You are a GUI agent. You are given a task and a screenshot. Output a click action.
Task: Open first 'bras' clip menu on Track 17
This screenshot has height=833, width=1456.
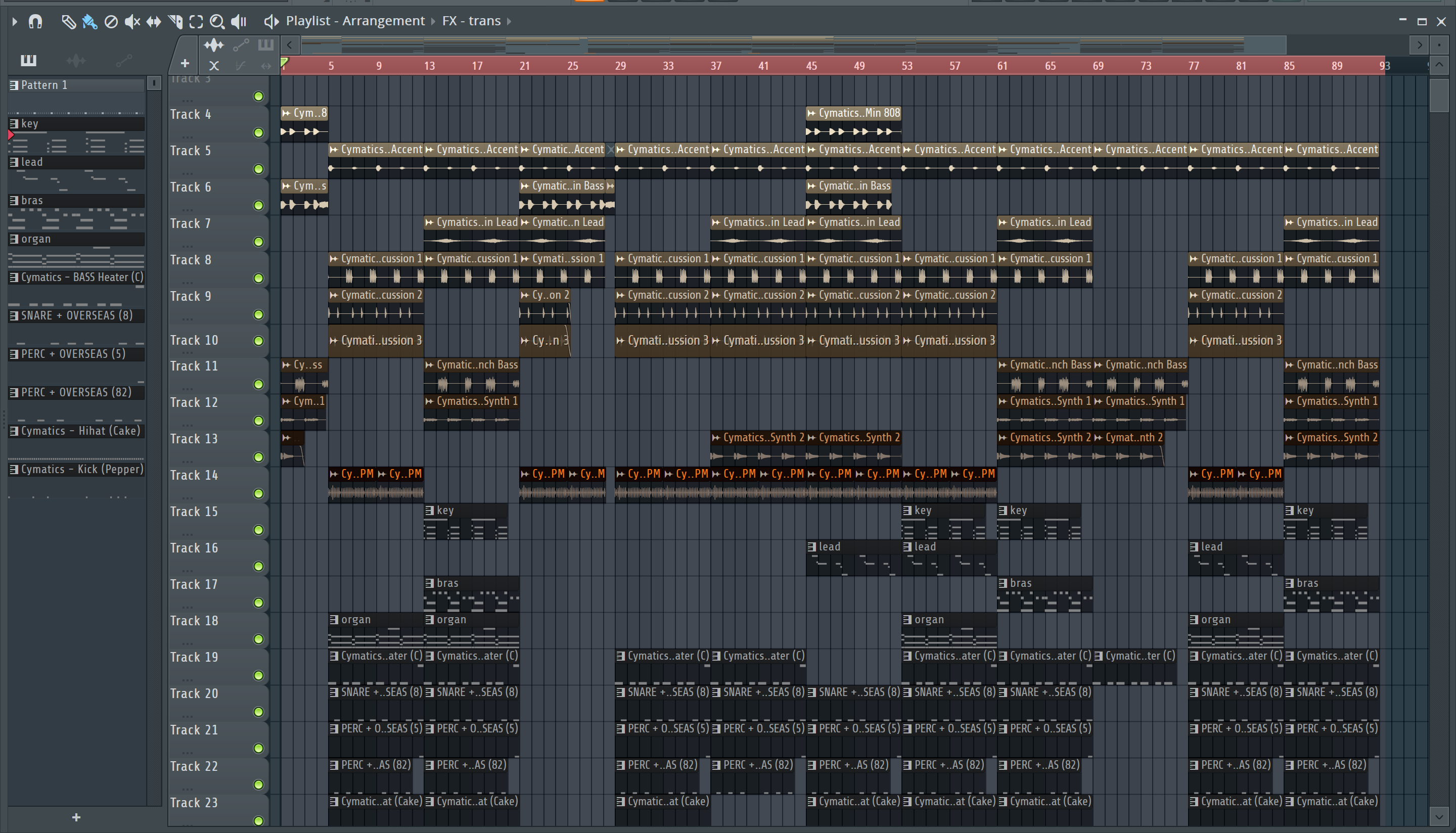pyautogui.click(x=429, y=583)
